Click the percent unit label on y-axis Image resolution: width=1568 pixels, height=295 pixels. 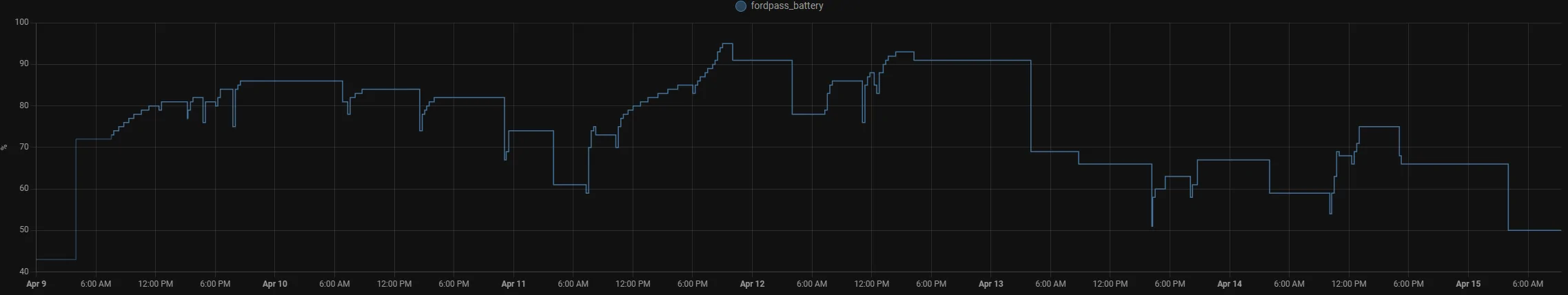3,147
